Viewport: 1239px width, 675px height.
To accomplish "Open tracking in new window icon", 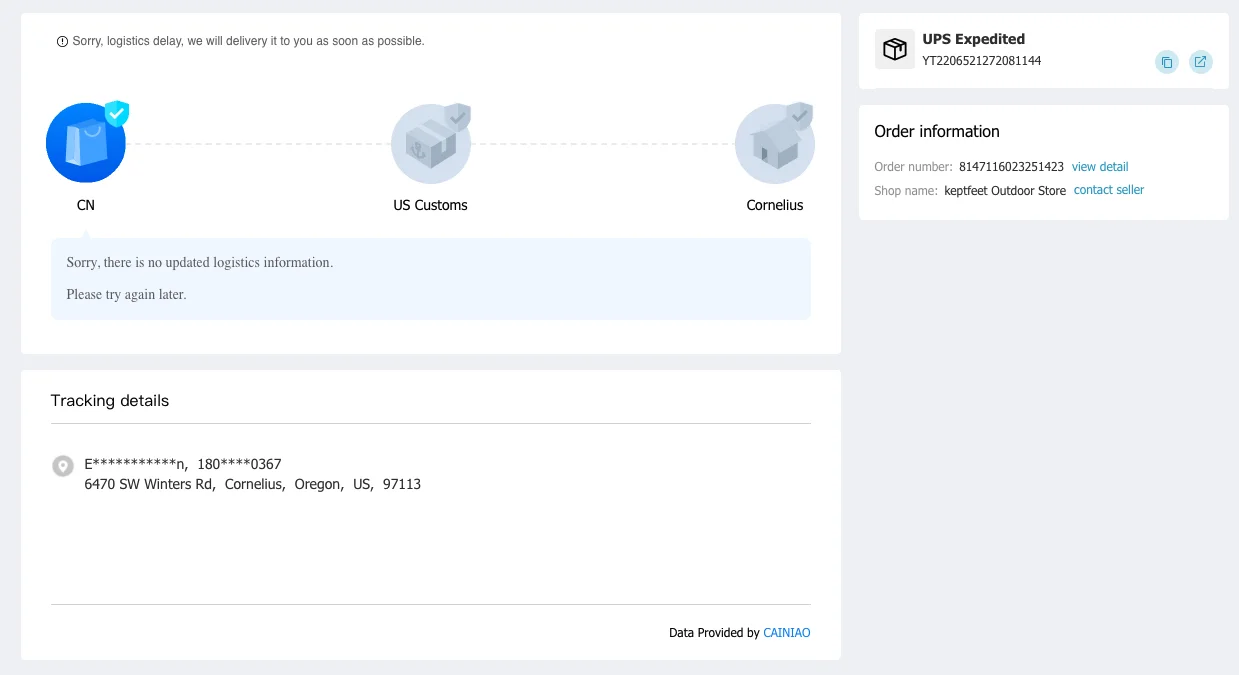I will [1200, 62].
